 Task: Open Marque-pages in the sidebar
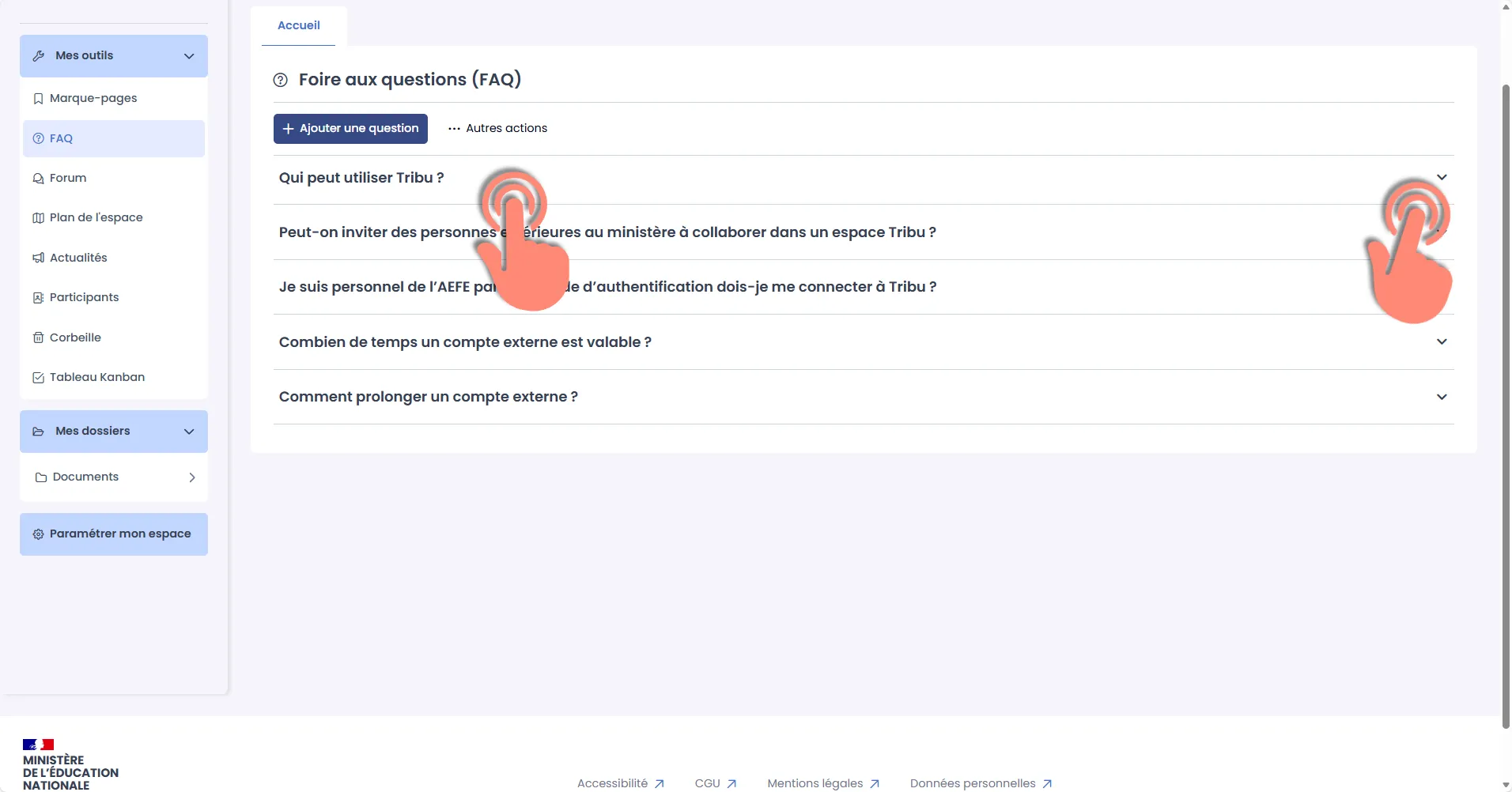(x=114, y=99)
